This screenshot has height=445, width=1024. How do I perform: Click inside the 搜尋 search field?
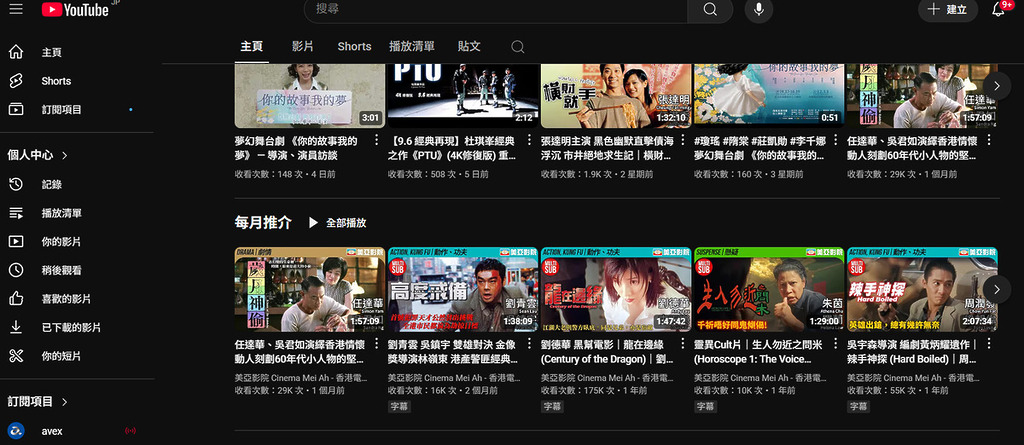point(496,9)
